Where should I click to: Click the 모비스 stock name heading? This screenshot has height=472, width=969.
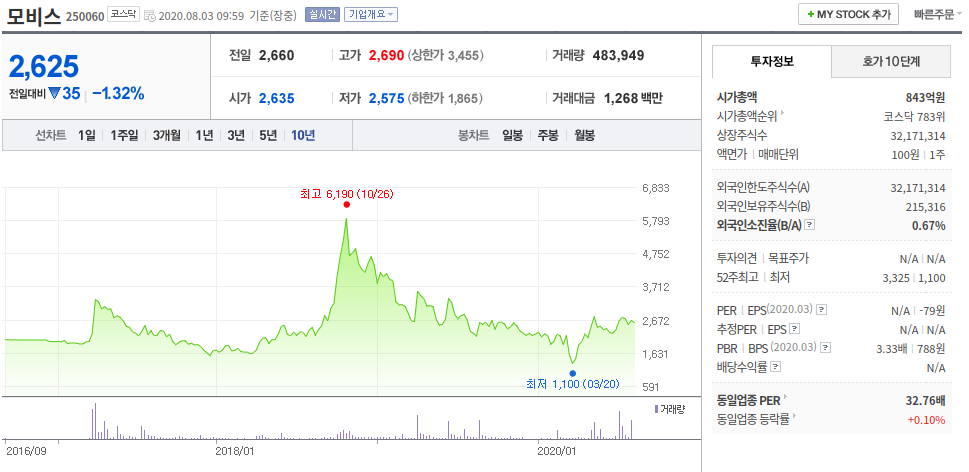(x=33, y=14)
